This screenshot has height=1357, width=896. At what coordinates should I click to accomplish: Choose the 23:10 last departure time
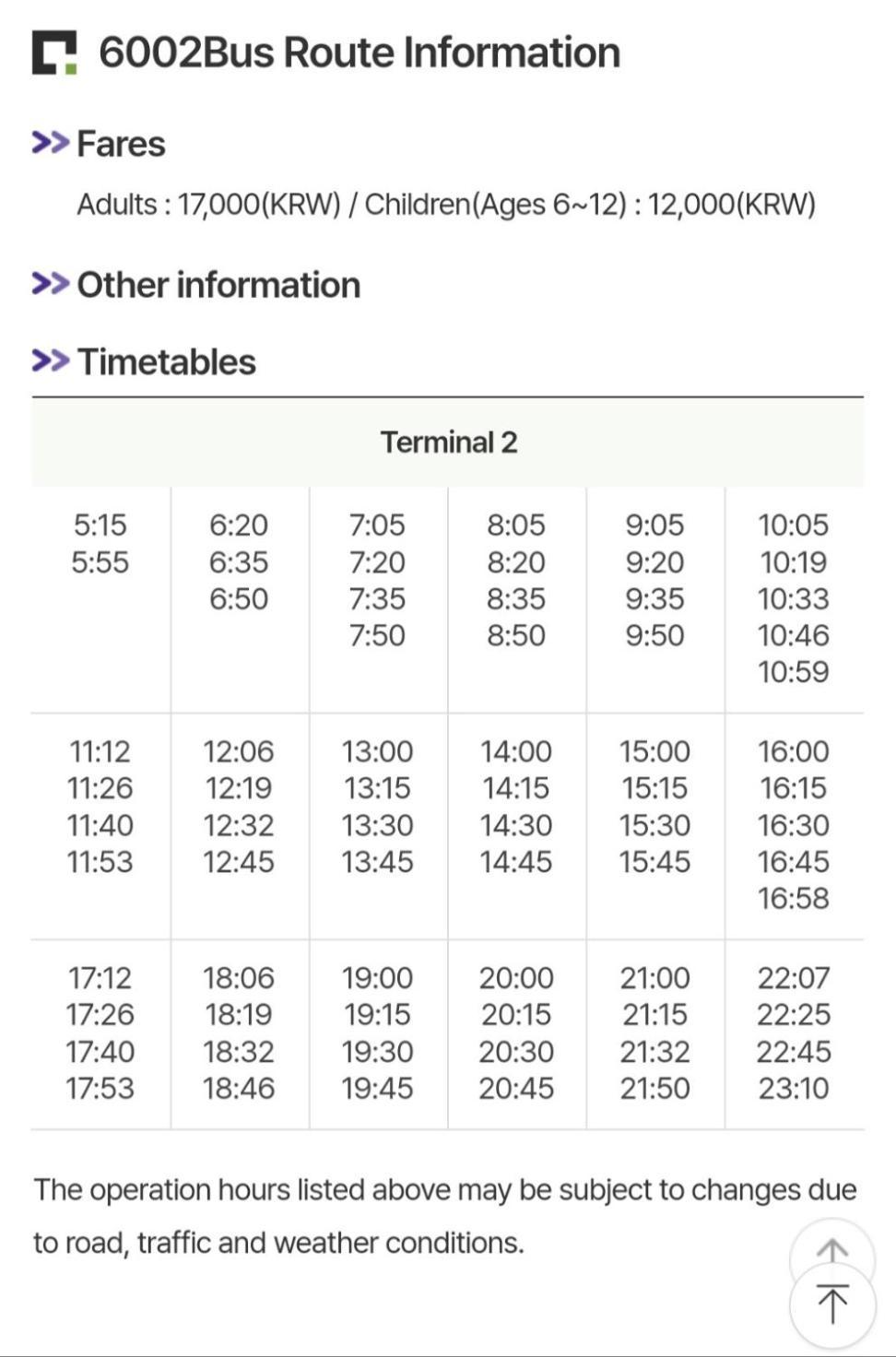pos(794,1088)
